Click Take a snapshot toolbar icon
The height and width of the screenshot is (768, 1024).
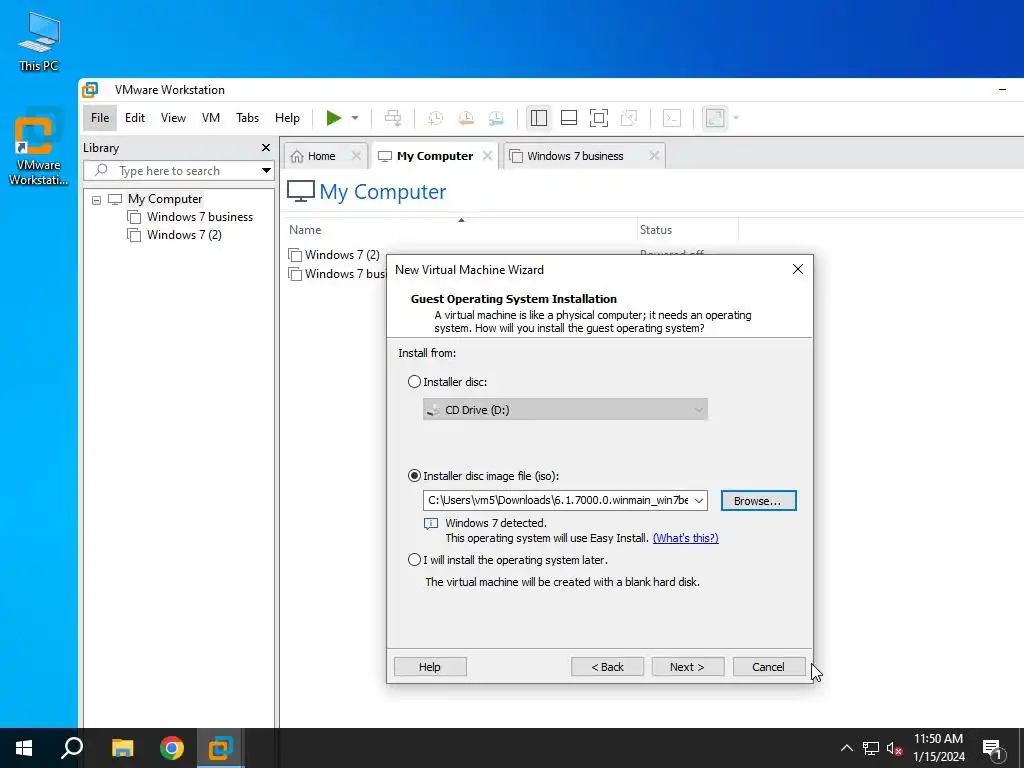pyautogui.click(x=435, y=118)
